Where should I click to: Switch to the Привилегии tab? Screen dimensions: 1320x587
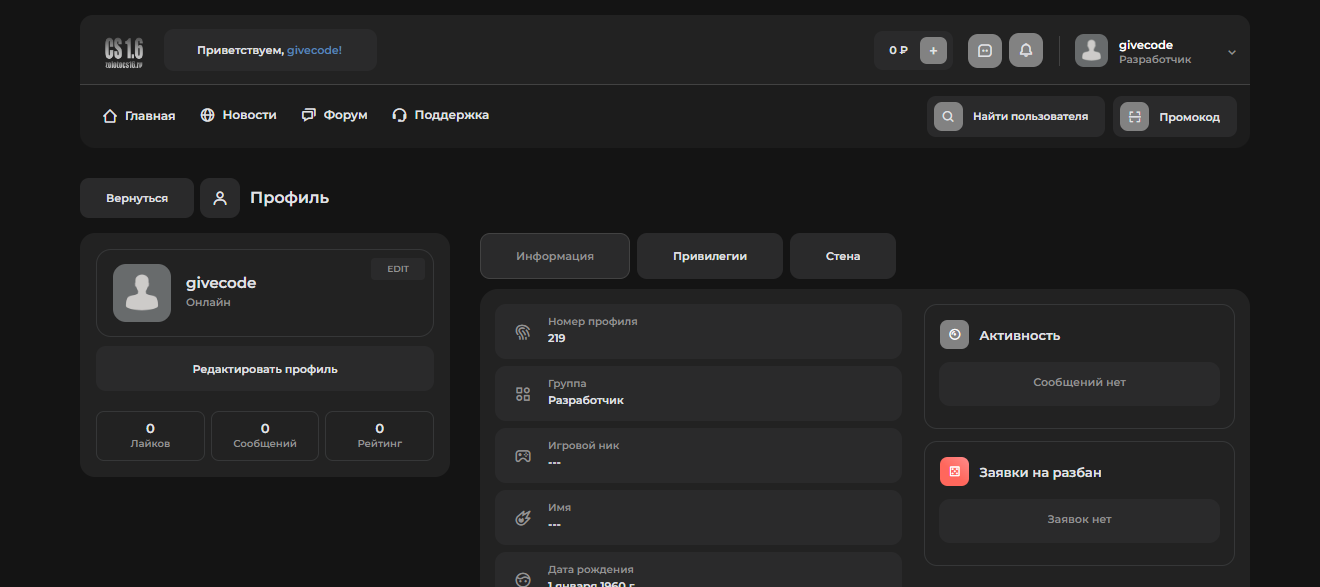[710, 256]
